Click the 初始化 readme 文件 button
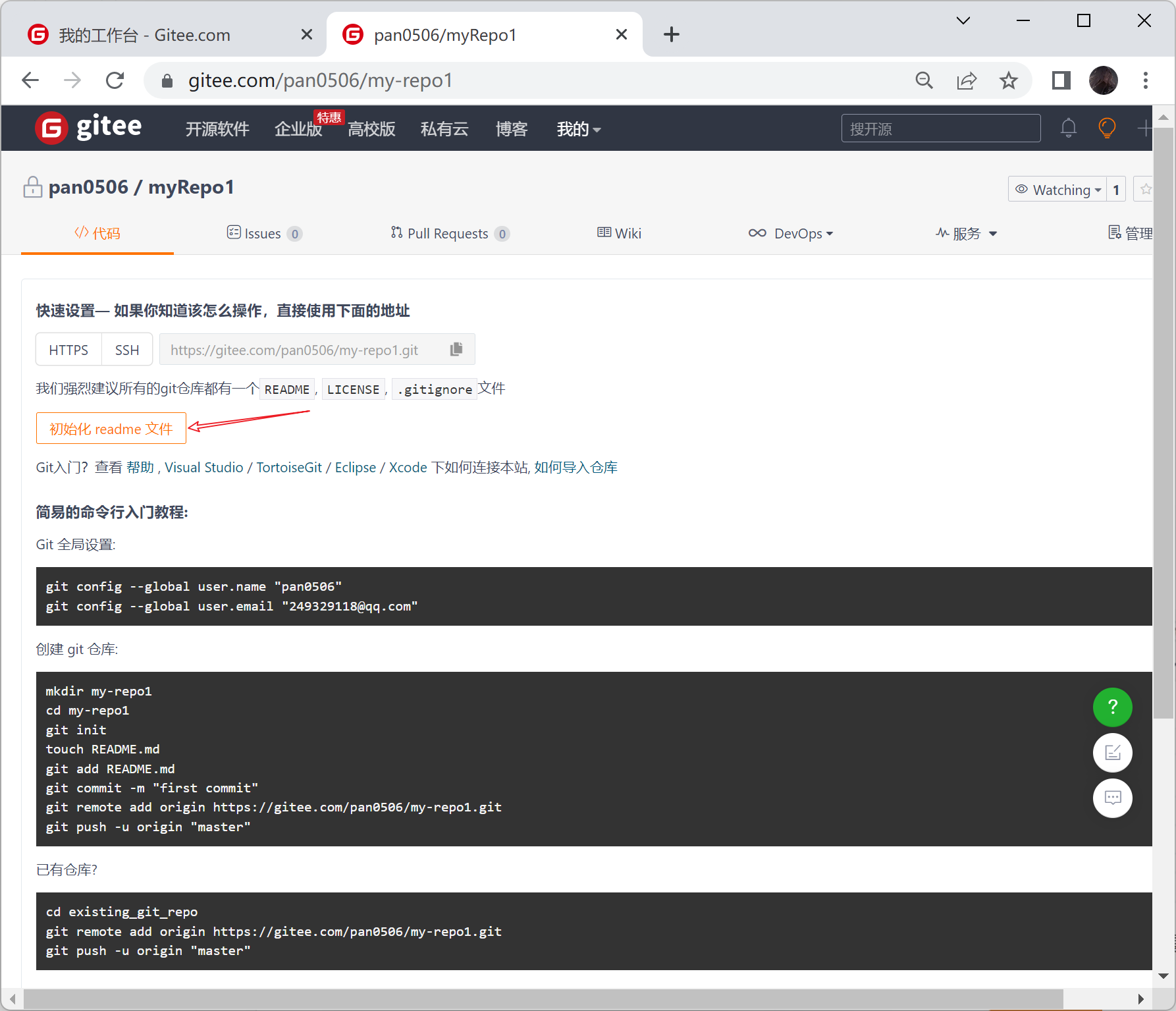Image resolution: width=1176 pixels, height=1011 pixels. (x=111, y=429)
